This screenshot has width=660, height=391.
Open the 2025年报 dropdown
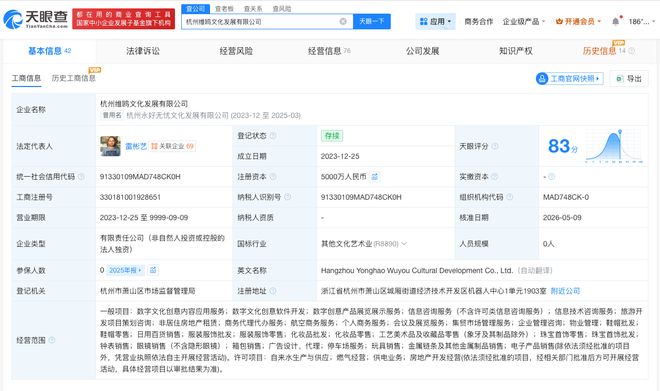[125, 270]
